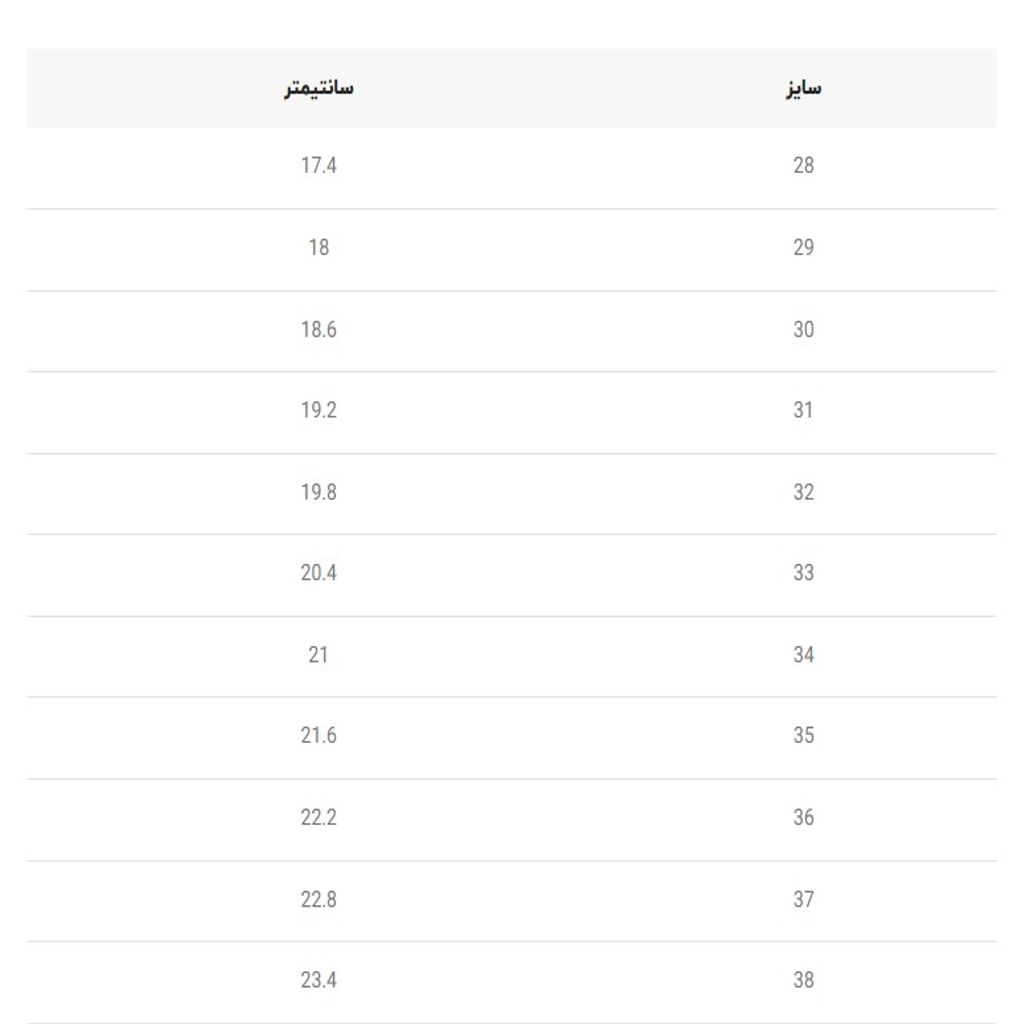
Task: Click the سانتیمتر column header
Action: 319,88
